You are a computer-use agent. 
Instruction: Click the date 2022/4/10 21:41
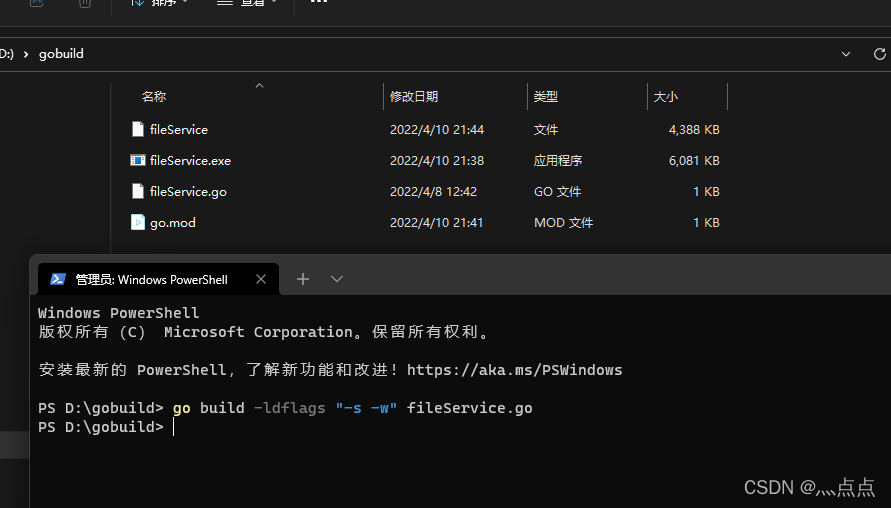coord(436,223)
